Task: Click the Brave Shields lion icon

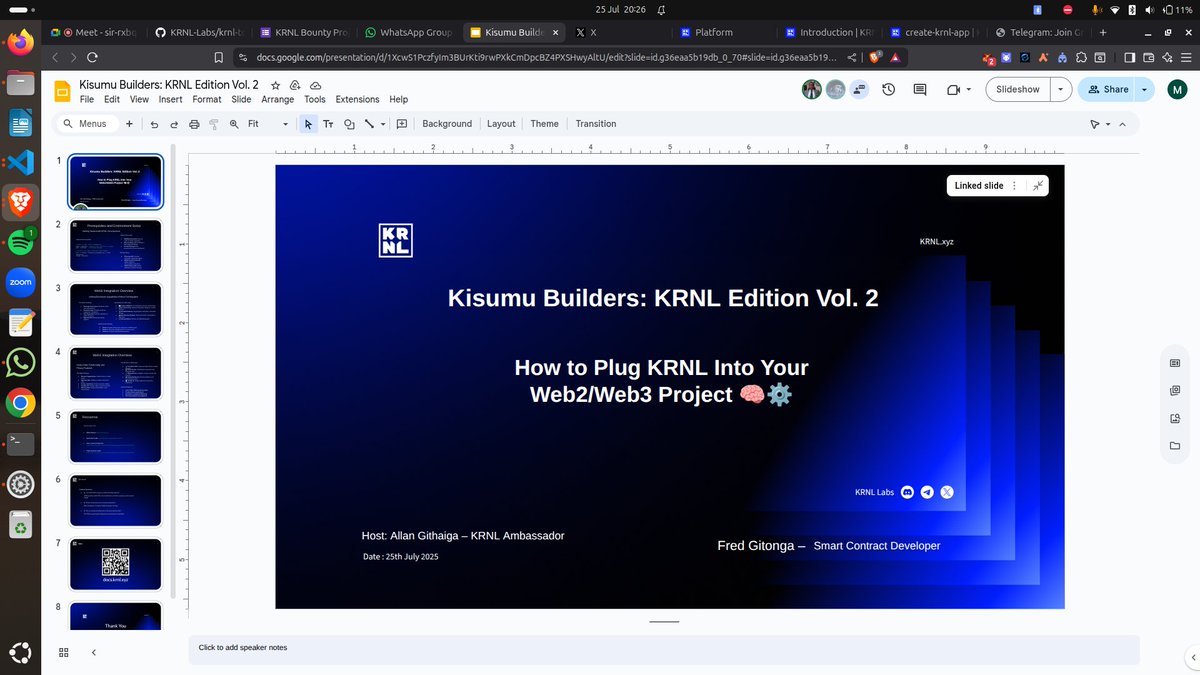Action: click(x=876, y=58)
